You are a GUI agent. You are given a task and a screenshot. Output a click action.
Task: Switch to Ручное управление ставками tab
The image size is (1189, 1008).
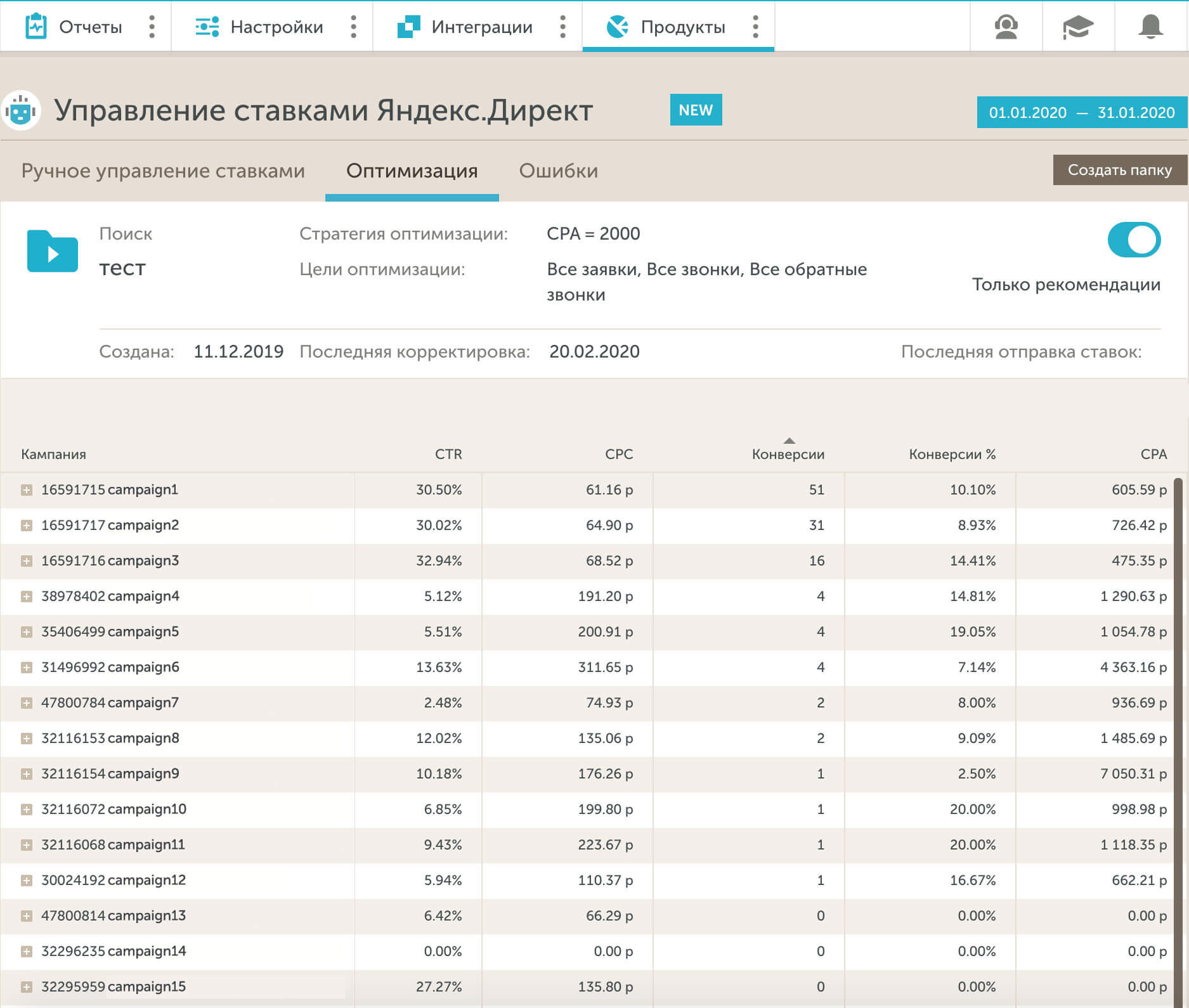[x=163, y=171]
